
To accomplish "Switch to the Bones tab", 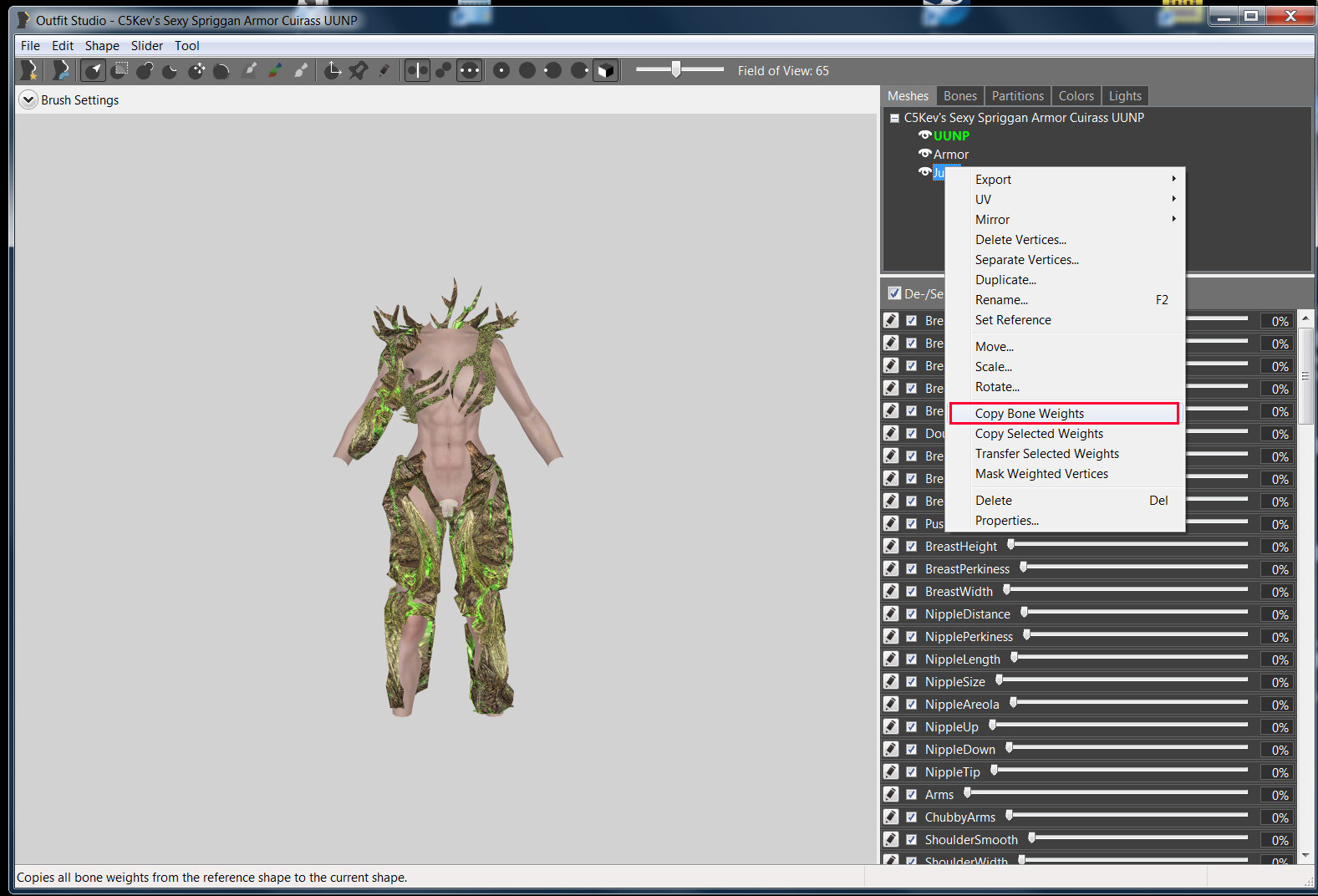I will point(960,95).
